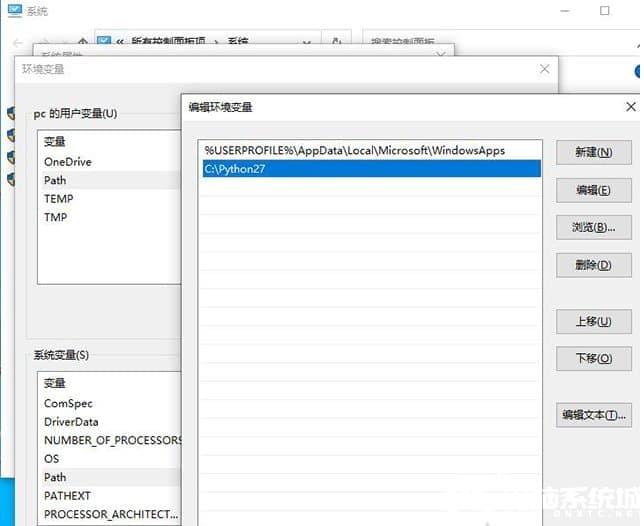This screenshot has width=644, height=526.
Task: Click the search box in 系统 window
Action: tap(499, 41)
